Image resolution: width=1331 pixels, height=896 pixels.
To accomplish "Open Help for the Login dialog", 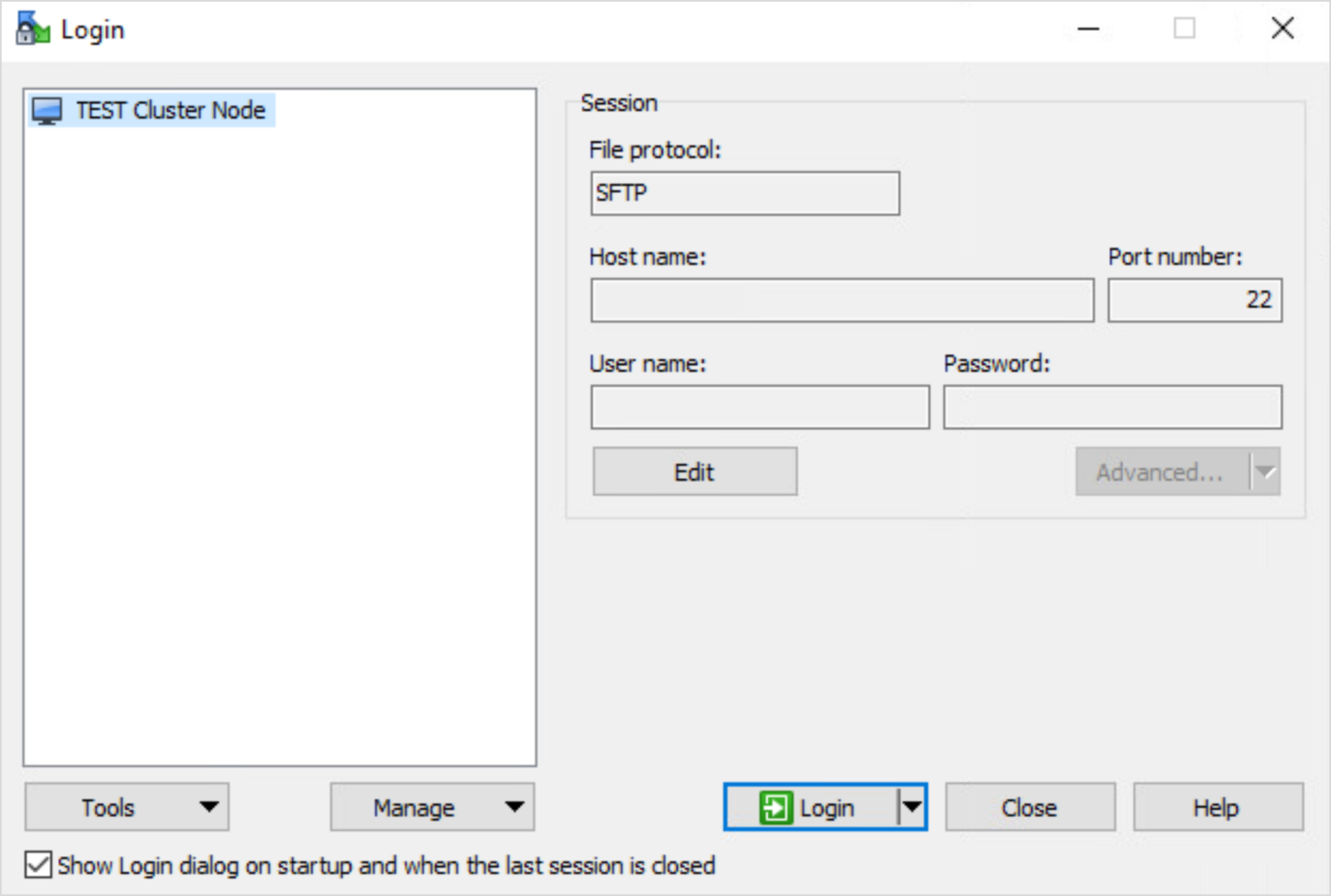I will 1217,808.
